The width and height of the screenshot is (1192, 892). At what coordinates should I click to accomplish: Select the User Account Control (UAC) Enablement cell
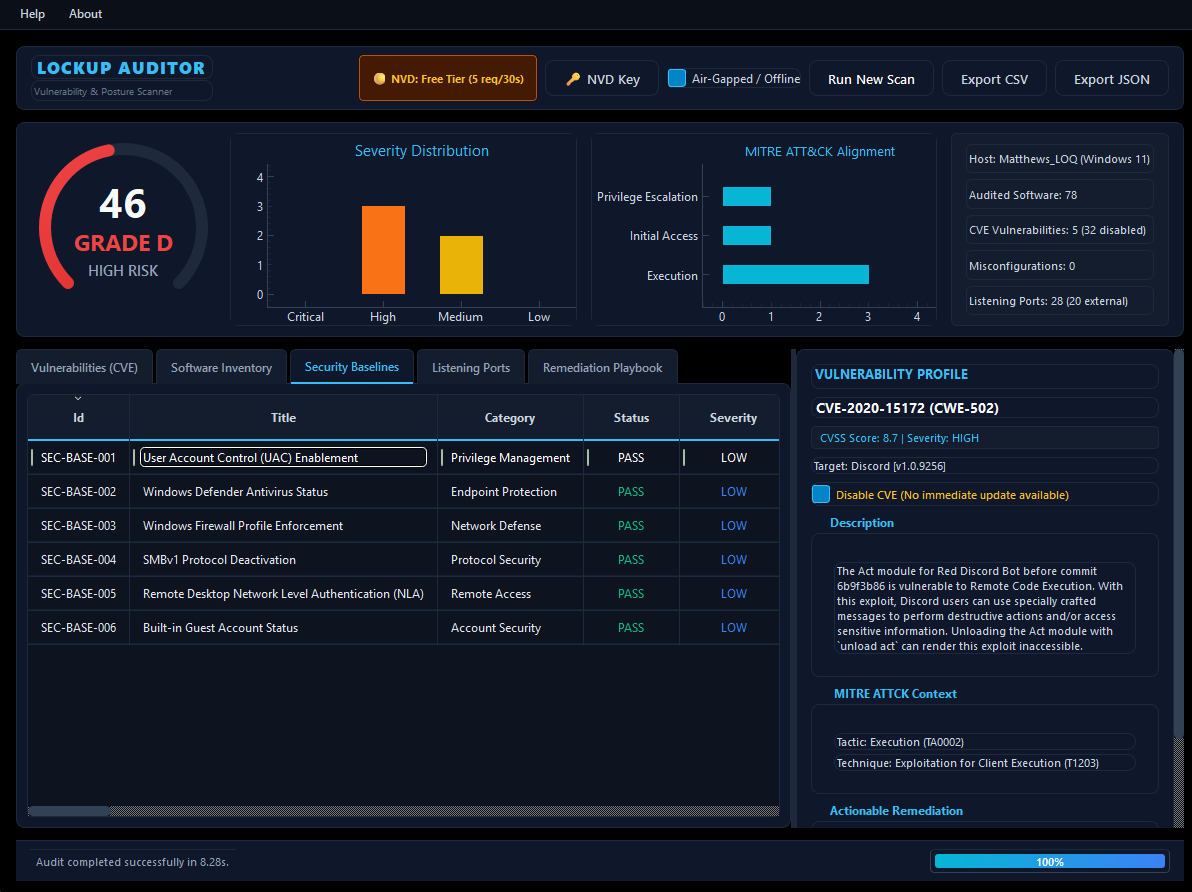coord(284,458)
